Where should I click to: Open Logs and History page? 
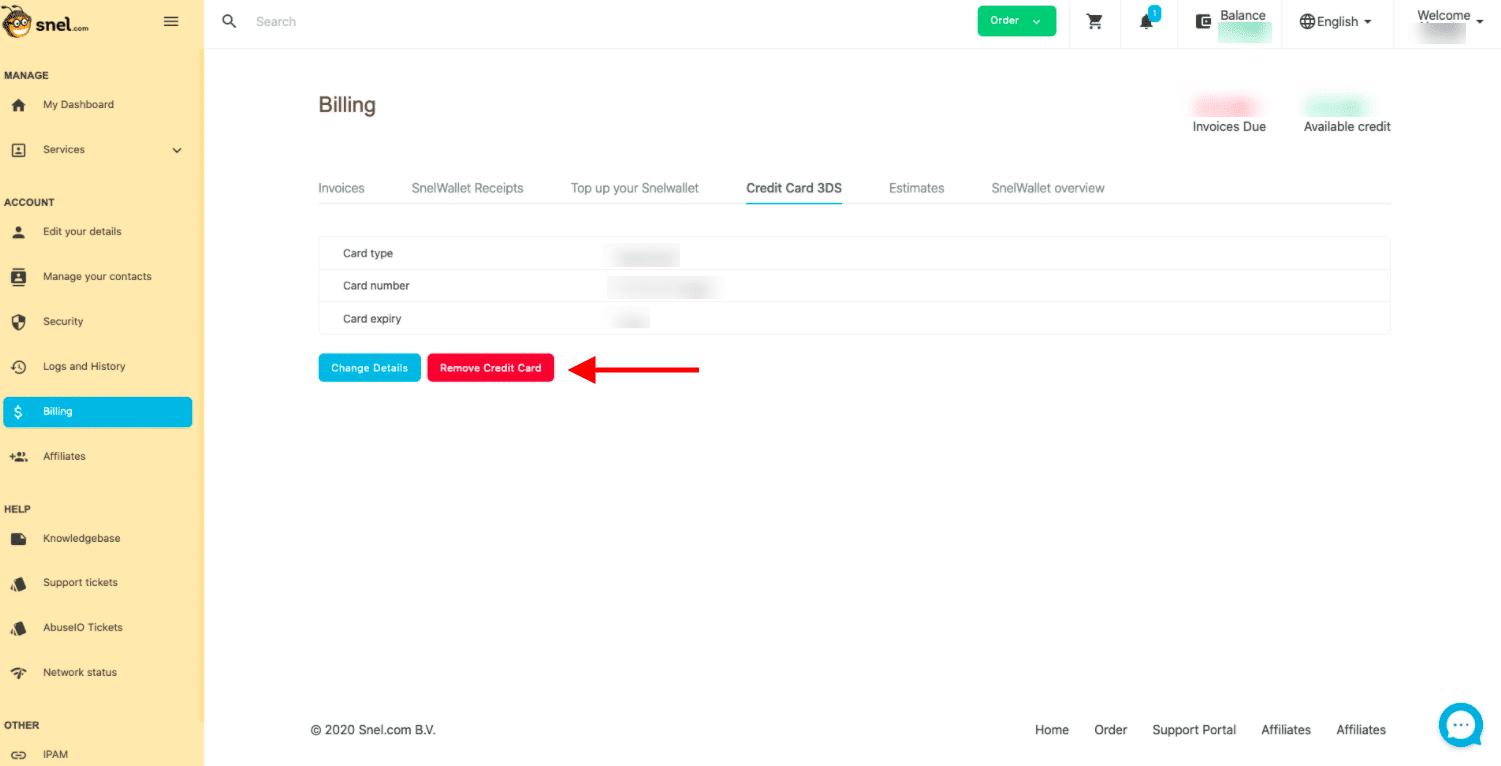click(x=84, y=367)
